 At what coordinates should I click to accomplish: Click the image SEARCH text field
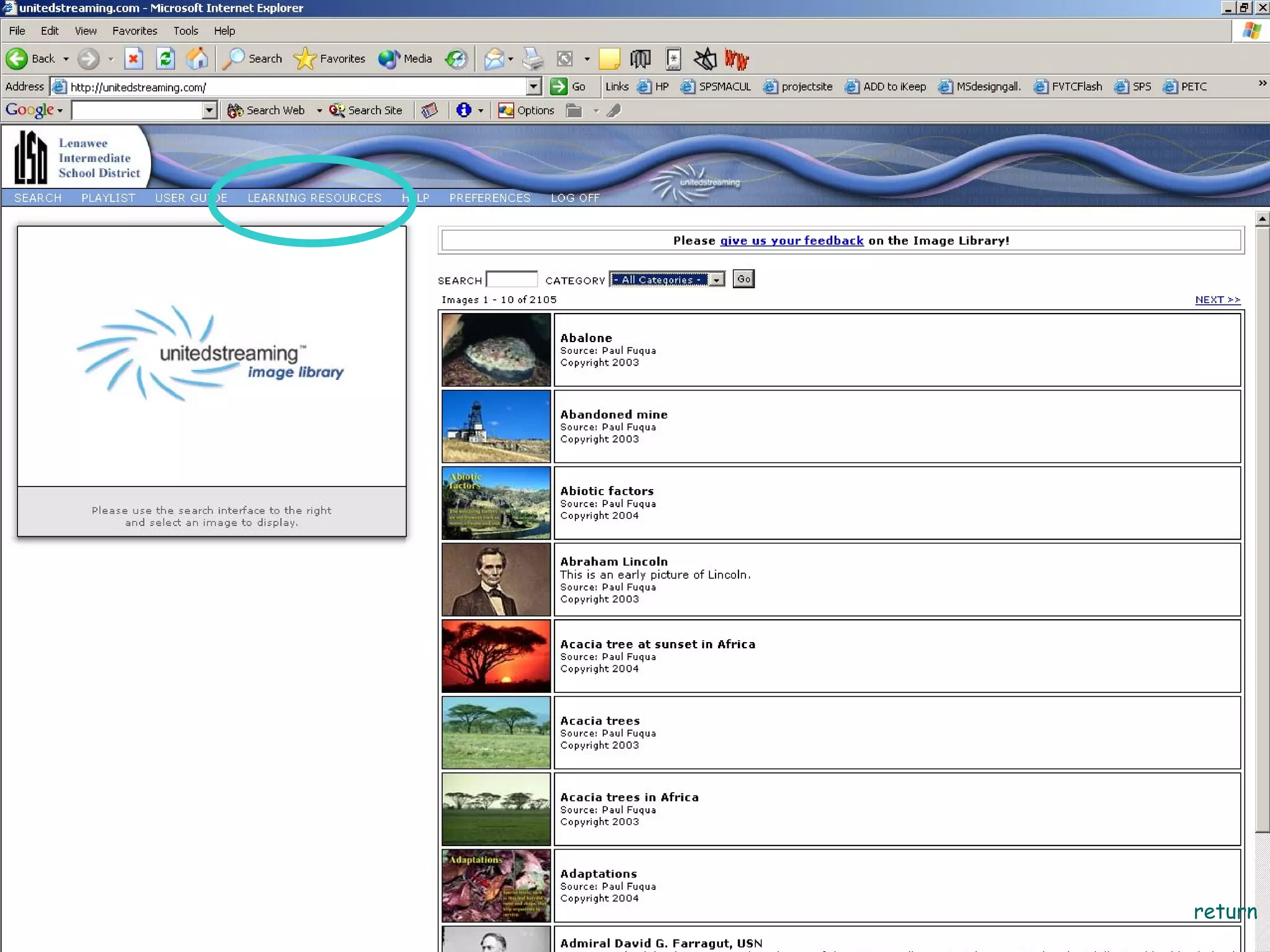coord(511,280)
